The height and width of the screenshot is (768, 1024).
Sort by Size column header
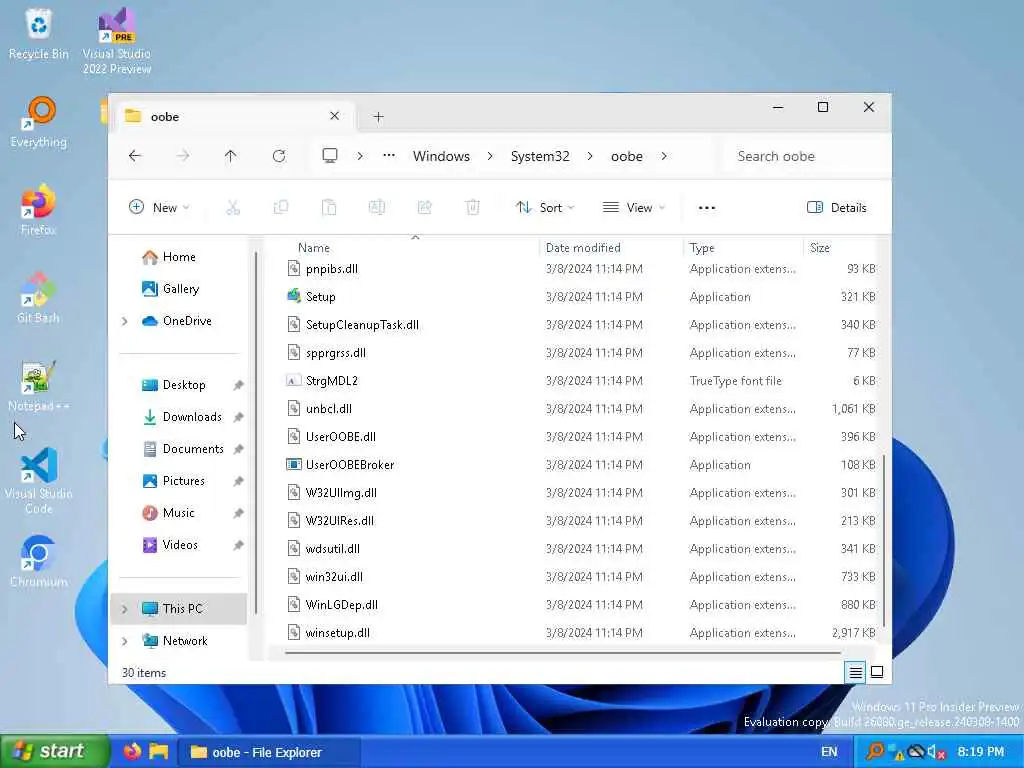[840, 248]
